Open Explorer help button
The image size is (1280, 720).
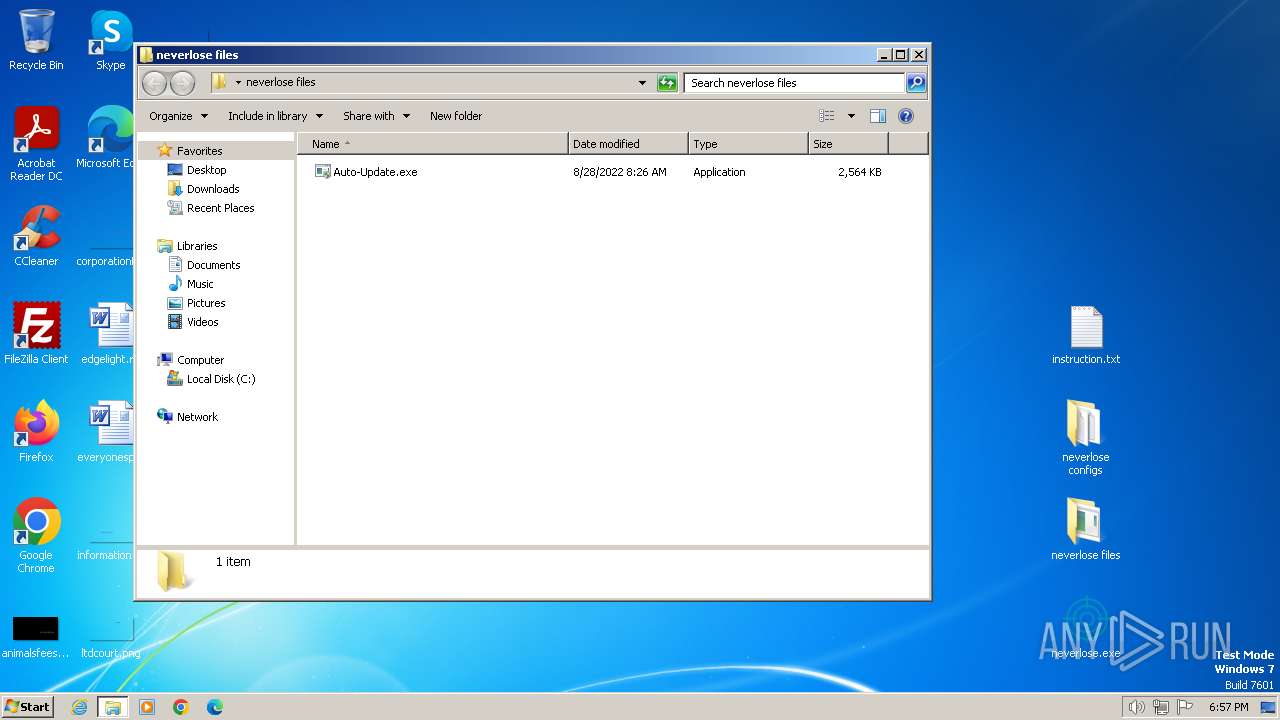pos(906,116)
